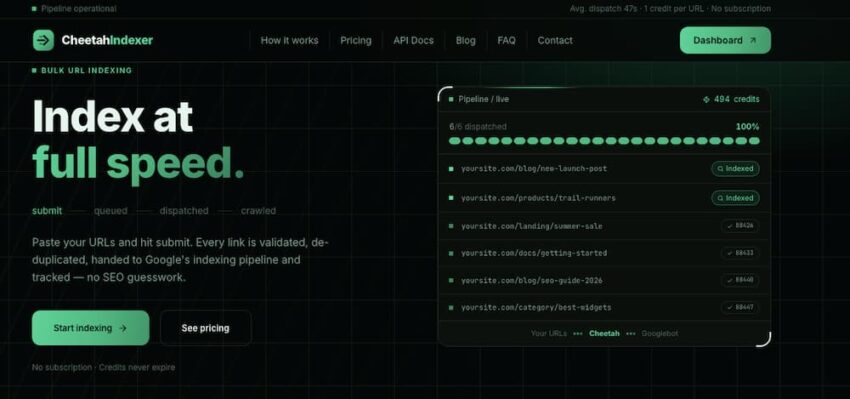The image size is (850, 399).
Task: Click the 'Avg. dispatch 47s' top bar text
Action: [603, 9]
